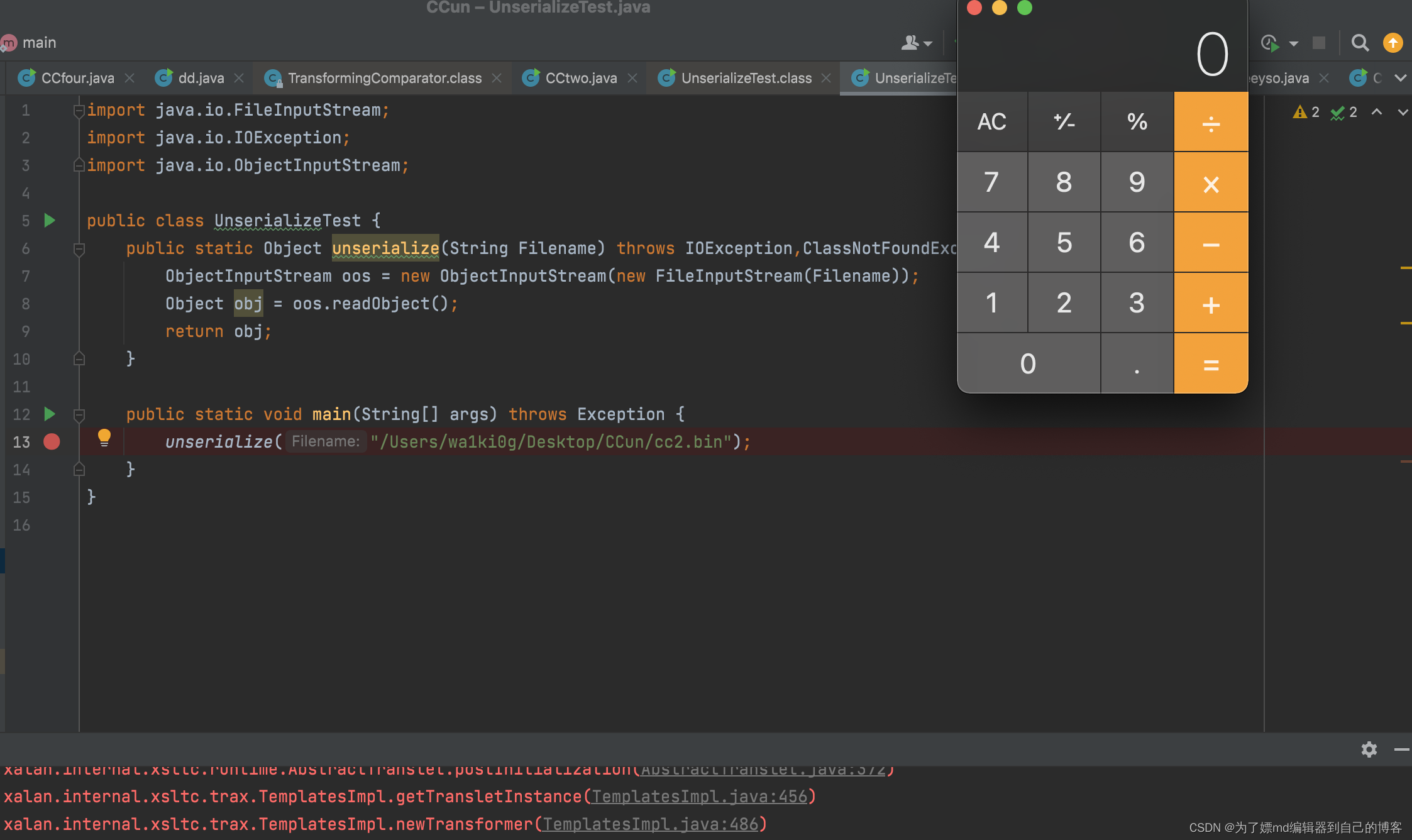Collapse the unserialize method fold on line 6
The width and height of the screenshot is (1412, 840).
(x=79, y=249)
